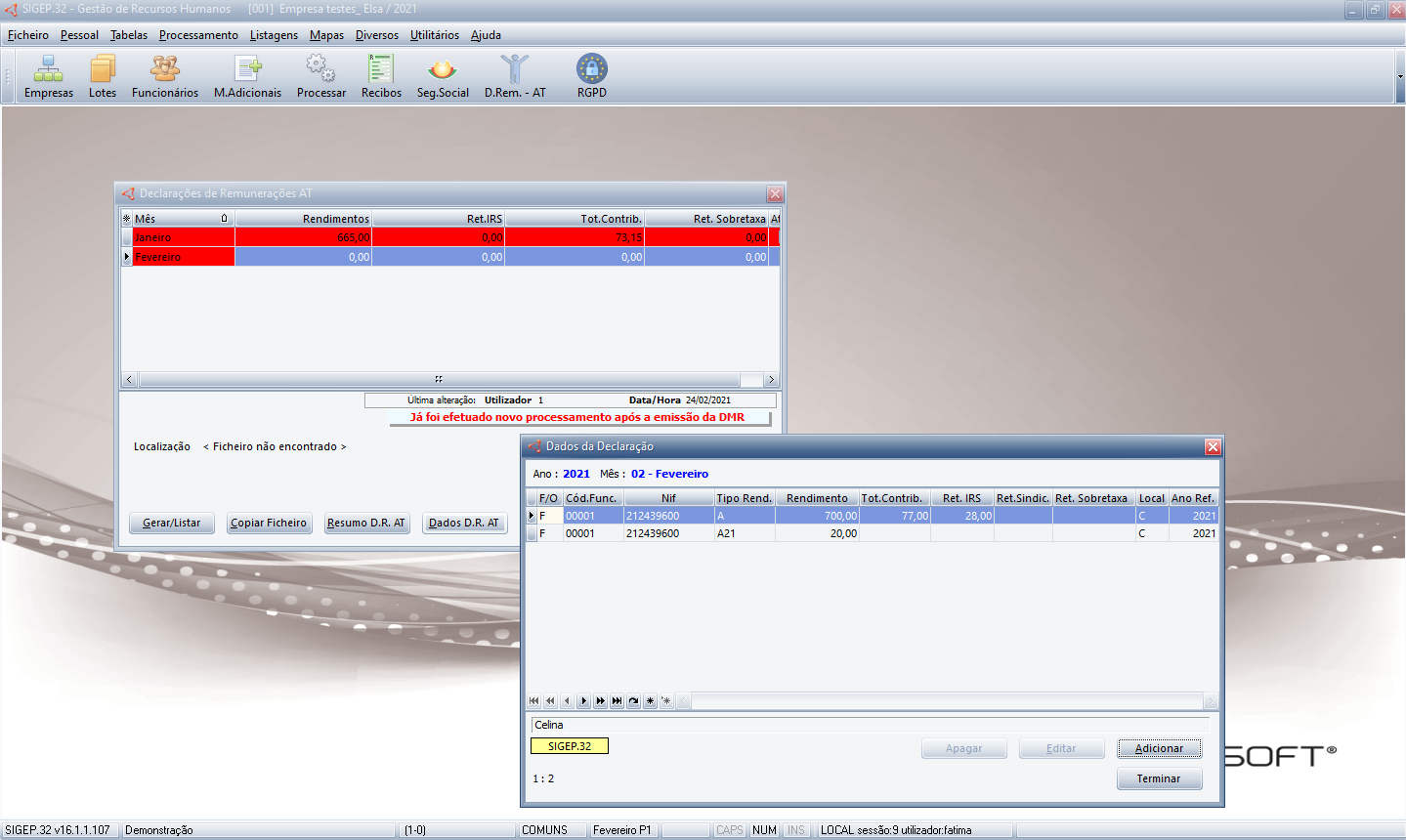Click the Lotes folder icon
The image size is (1406, 840).
pos(102,76)
